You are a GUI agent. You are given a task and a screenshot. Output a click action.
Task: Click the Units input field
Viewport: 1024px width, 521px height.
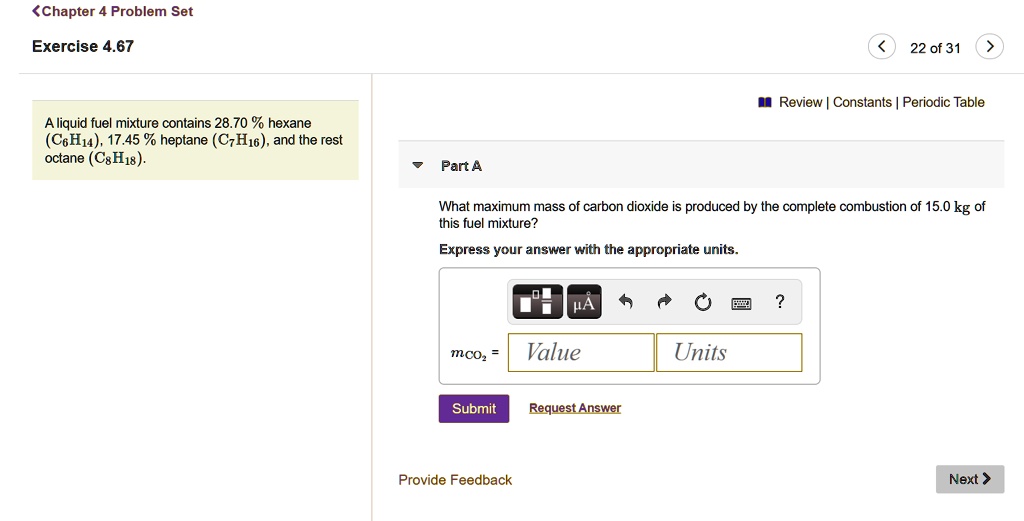728,352
